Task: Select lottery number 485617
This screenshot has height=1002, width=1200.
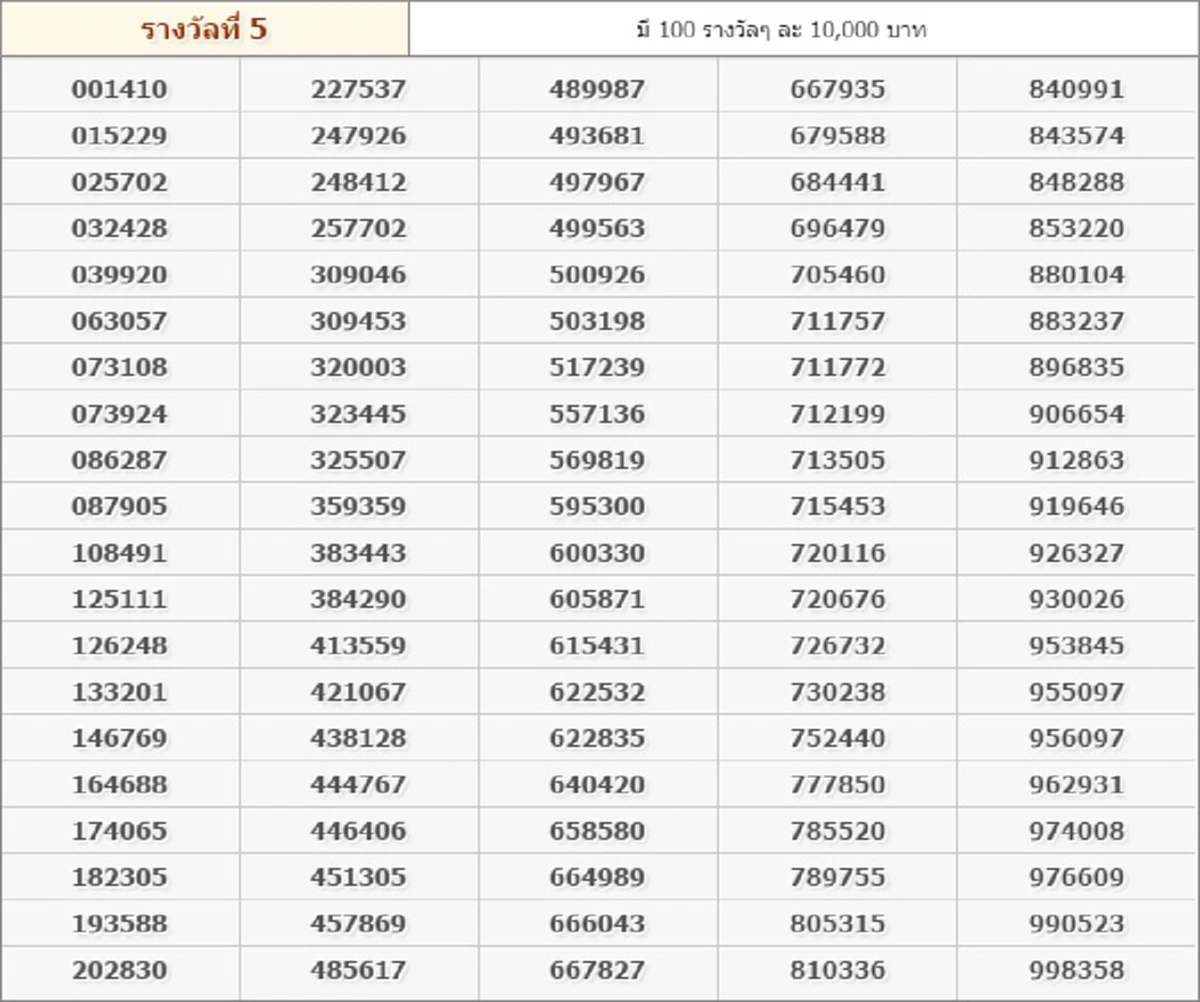Action: (x=359, y=969)
